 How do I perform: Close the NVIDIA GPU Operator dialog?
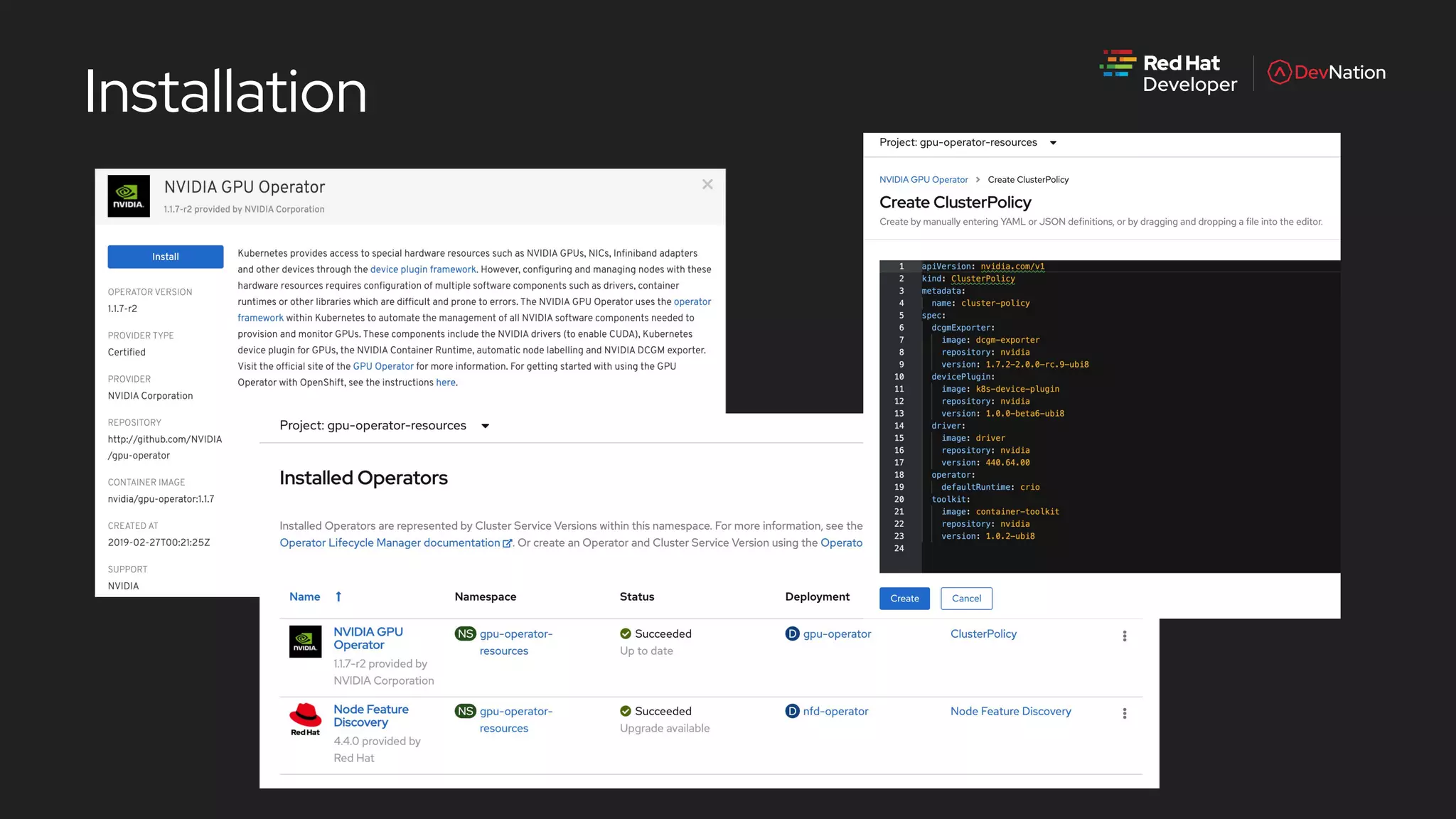[x=707, y=185]
